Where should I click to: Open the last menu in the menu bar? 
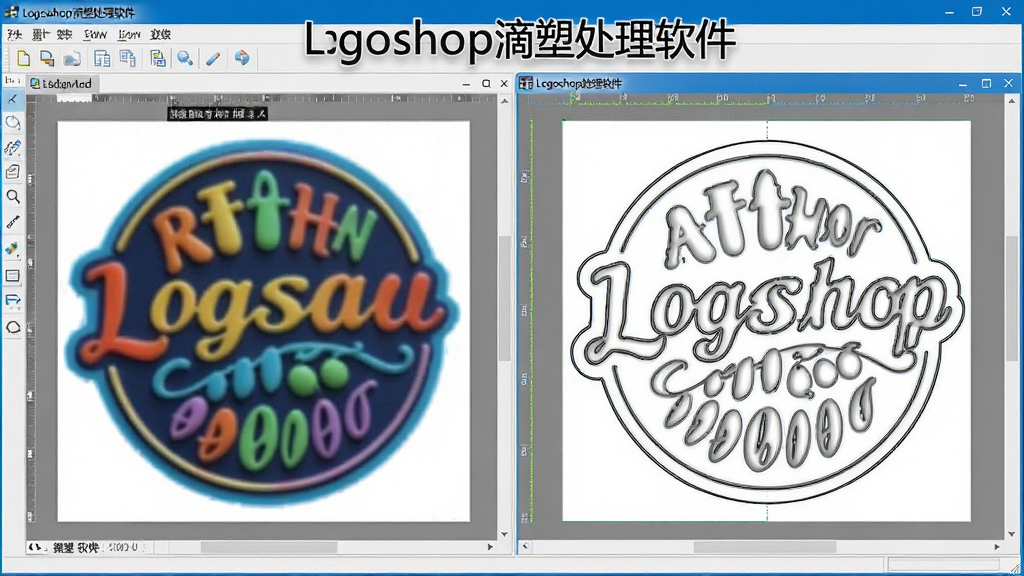pos(161,35)
